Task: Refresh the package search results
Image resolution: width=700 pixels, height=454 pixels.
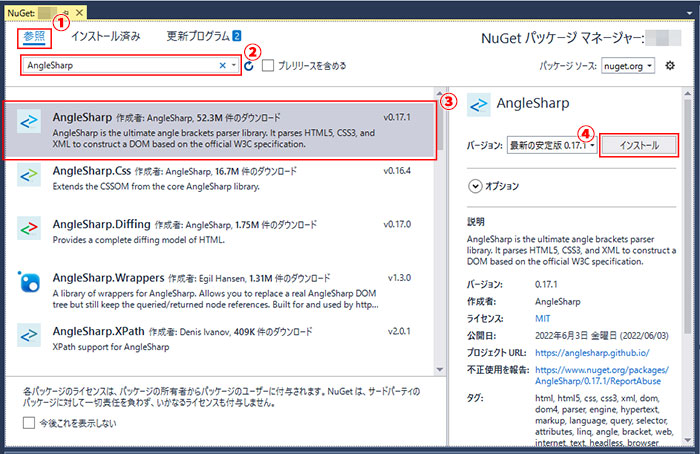Action: tap(249, 66)
